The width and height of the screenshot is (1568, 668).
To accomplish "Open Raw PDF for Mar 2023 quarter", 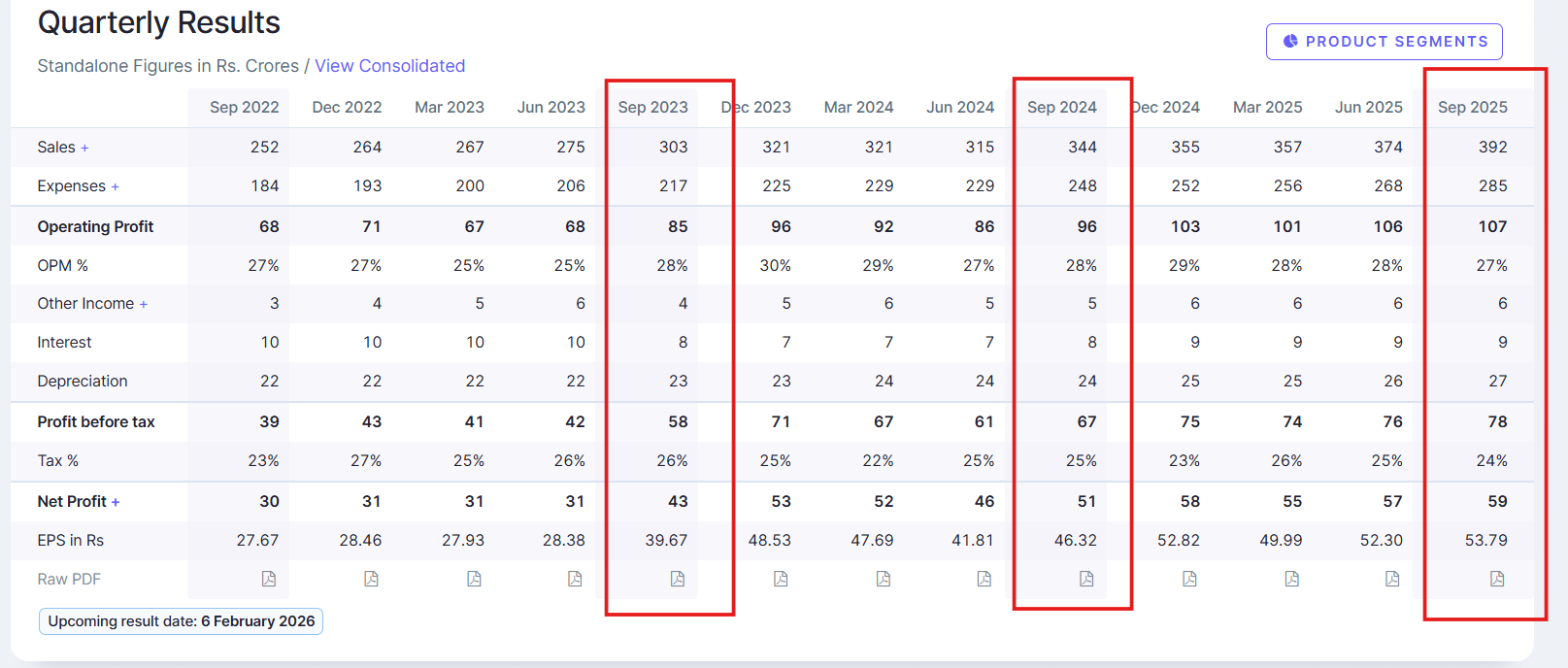I will click(x=474, y=579).
